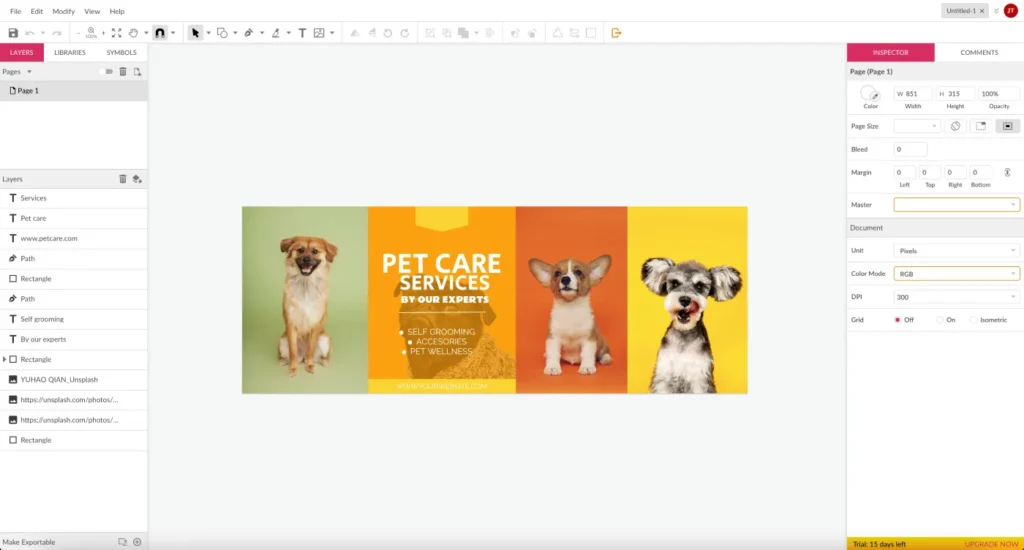
Task: Open the Help menu
Action: tap(117, 11)
